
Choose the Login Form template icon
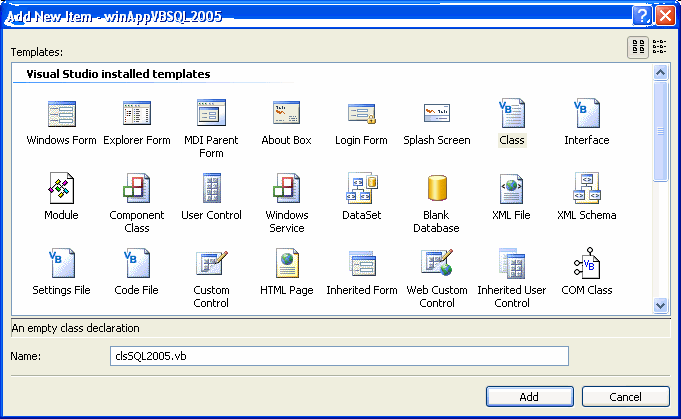(x=362, y=114)
